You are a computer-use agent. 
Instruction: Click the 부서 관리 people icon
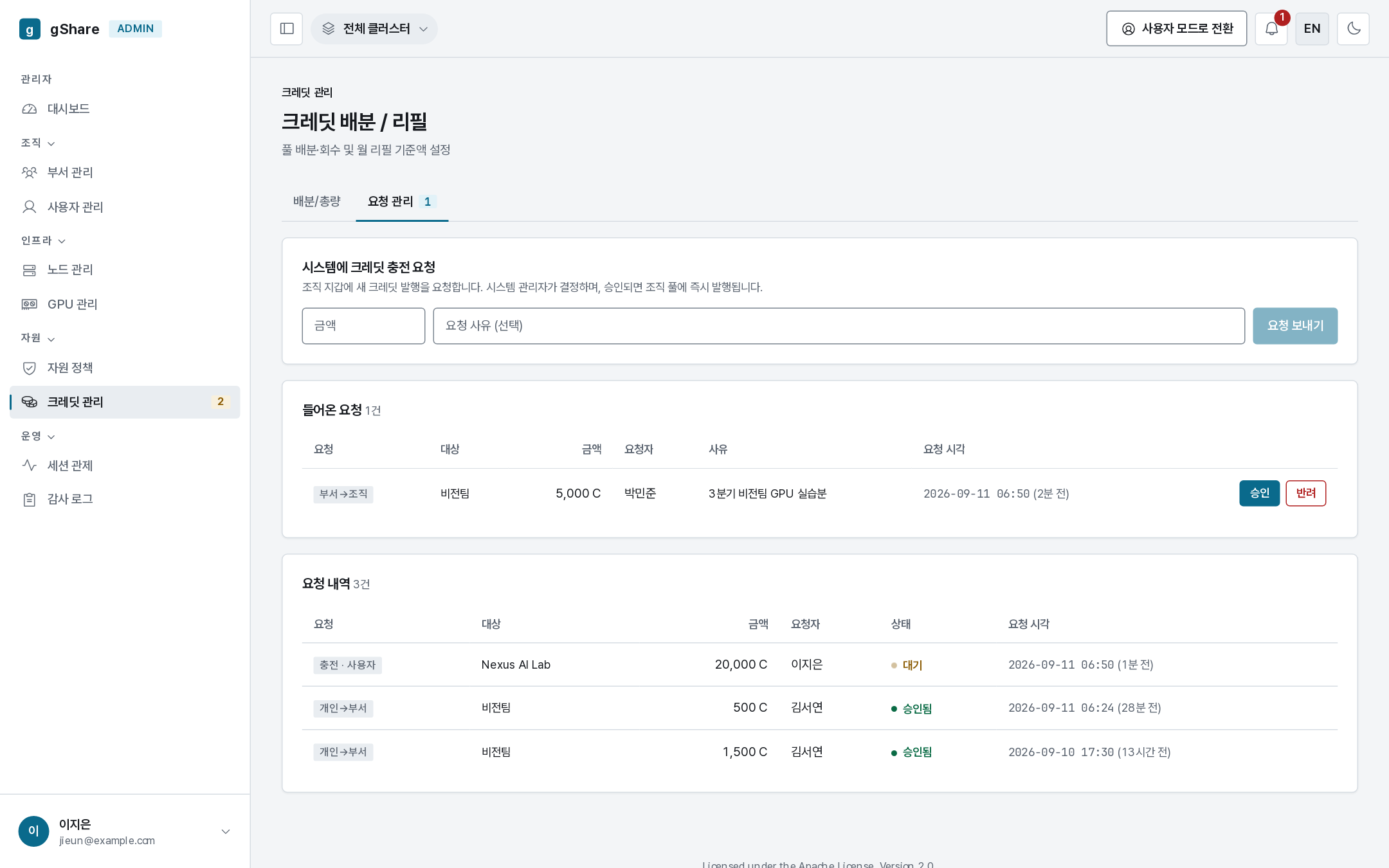(30, 172)
